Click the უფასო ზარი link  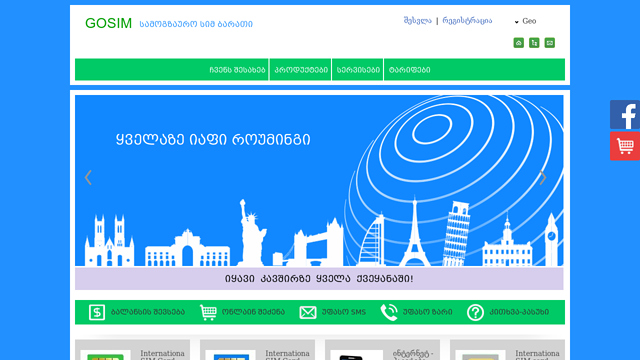click(x=427, y=312)
